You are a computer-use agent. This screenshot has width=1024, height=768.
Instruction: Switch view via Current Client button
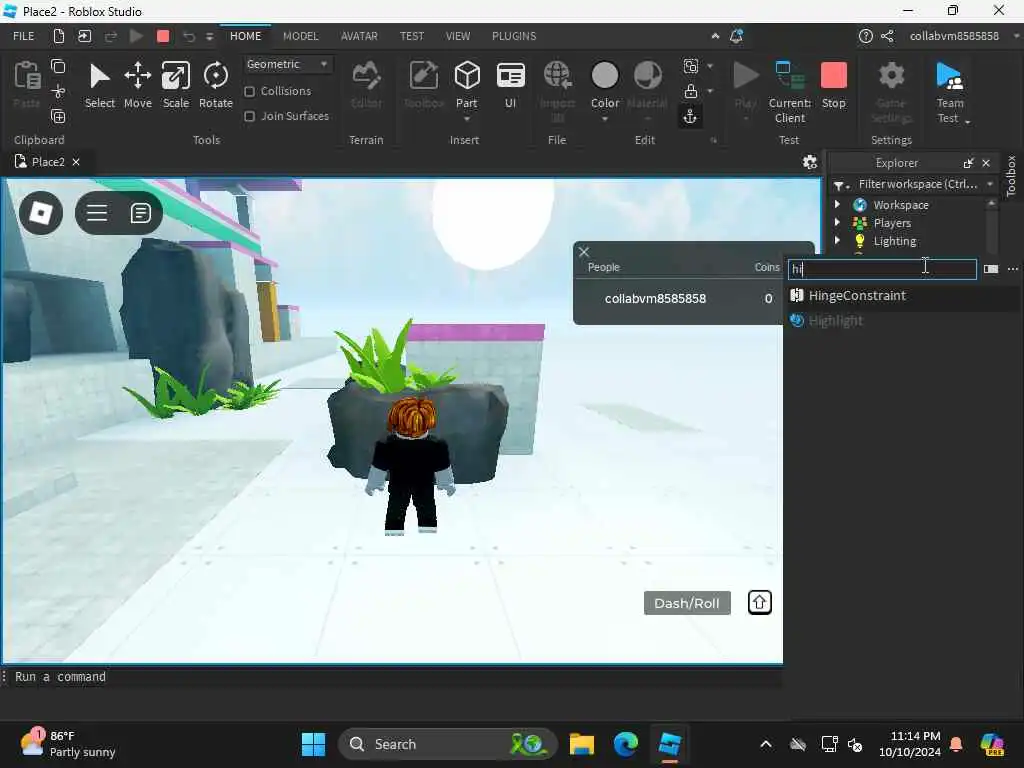pos(790,91)
